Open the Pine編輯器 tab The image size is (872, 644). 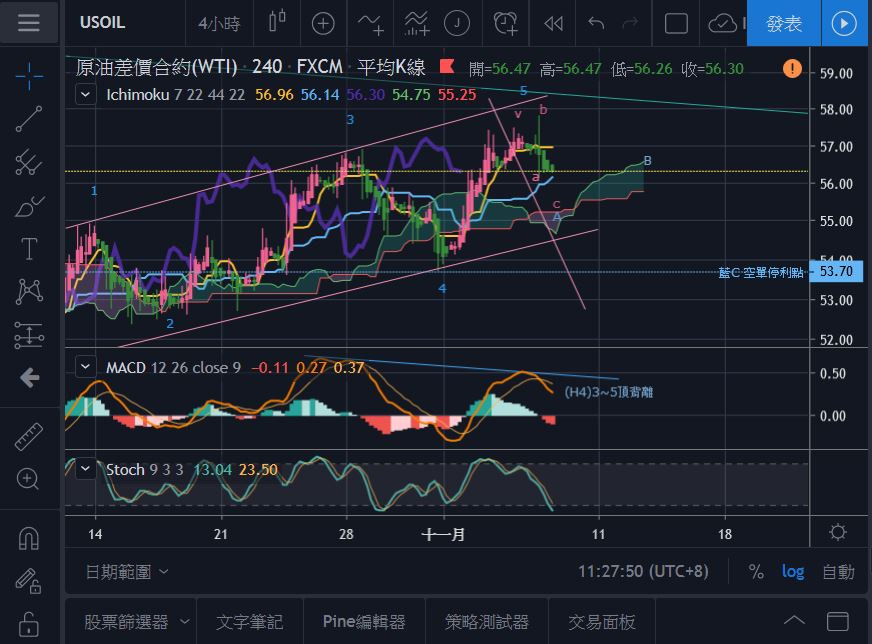364,621
